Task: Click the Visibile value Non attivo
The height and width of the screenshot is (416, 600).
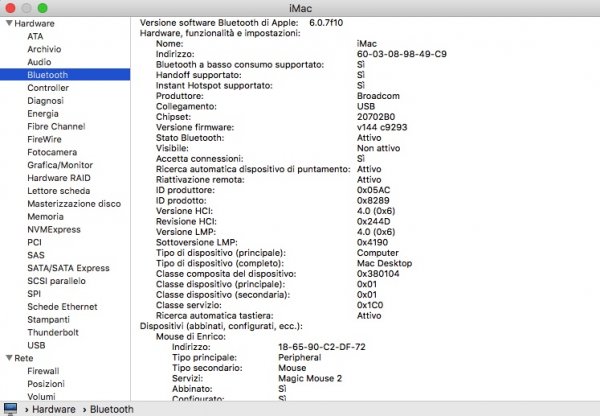Action: tap(378, 148)
